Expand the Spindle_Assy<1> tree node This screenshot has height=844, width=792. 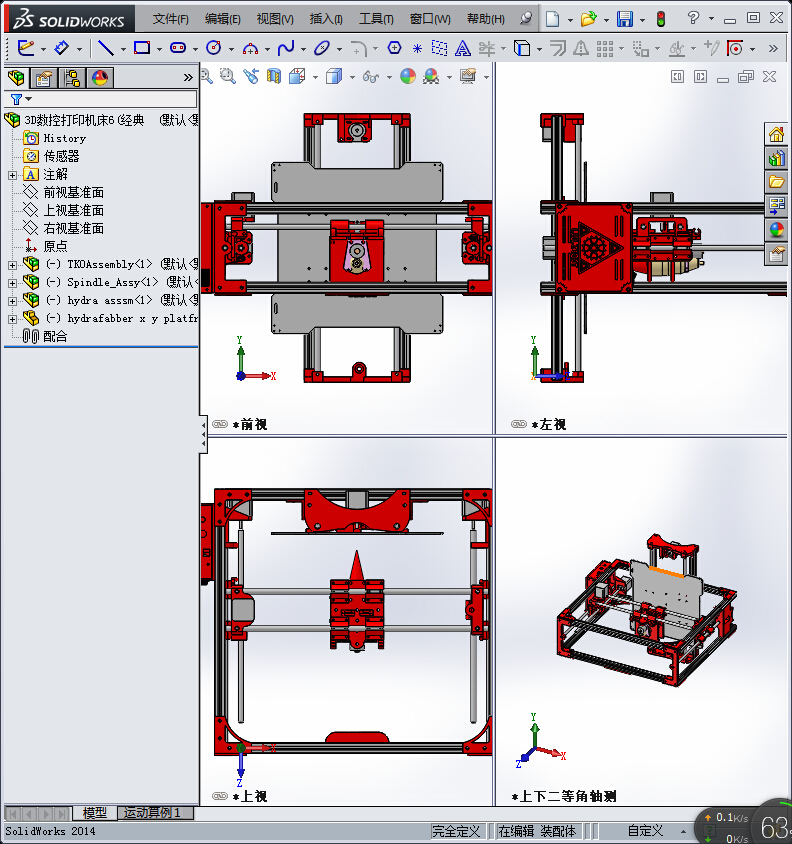(12, 283)
